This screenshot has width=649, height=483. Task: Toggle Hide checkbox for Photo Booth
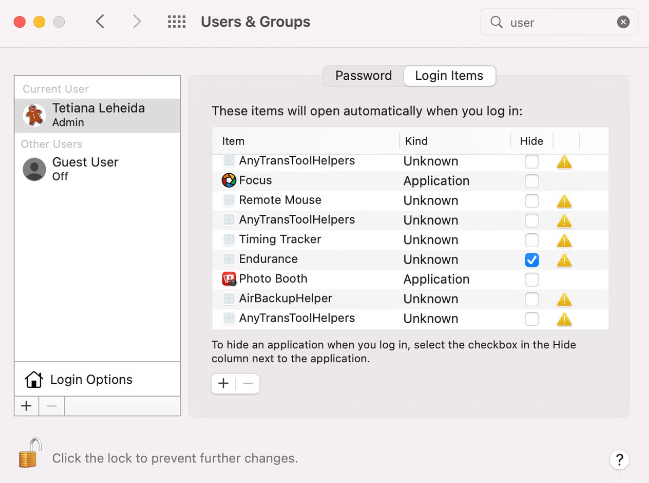(532, 280)
